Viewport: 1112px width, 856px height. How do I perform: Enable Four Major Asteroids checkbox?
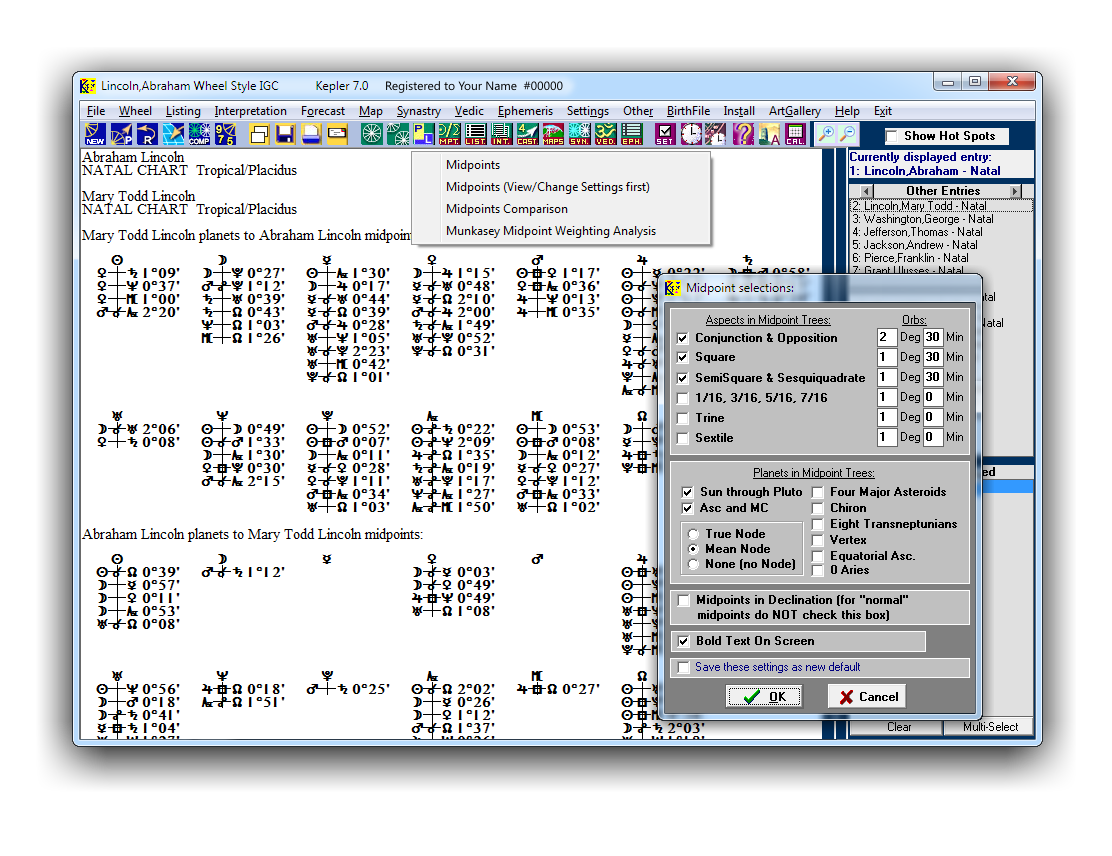click(818, 492)
